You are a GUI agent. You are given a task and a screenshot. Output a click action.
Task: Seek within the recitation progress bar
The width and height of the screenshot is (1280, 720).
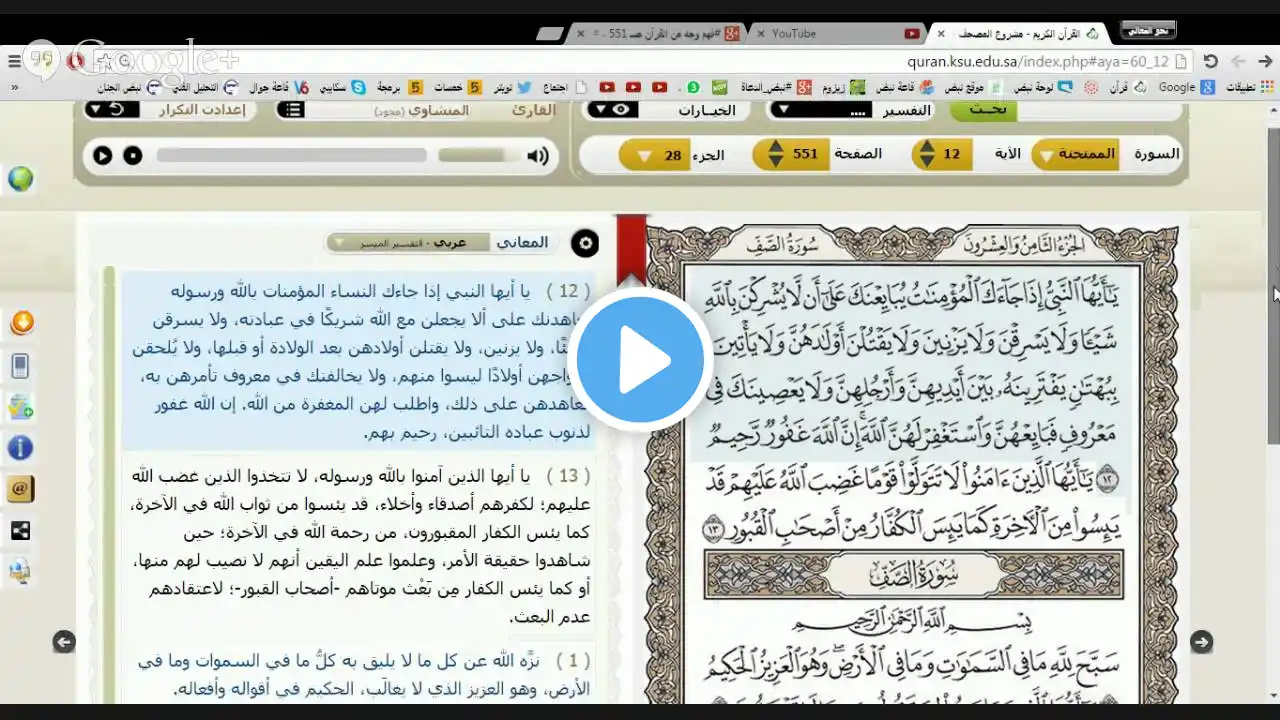coord(291,155)
